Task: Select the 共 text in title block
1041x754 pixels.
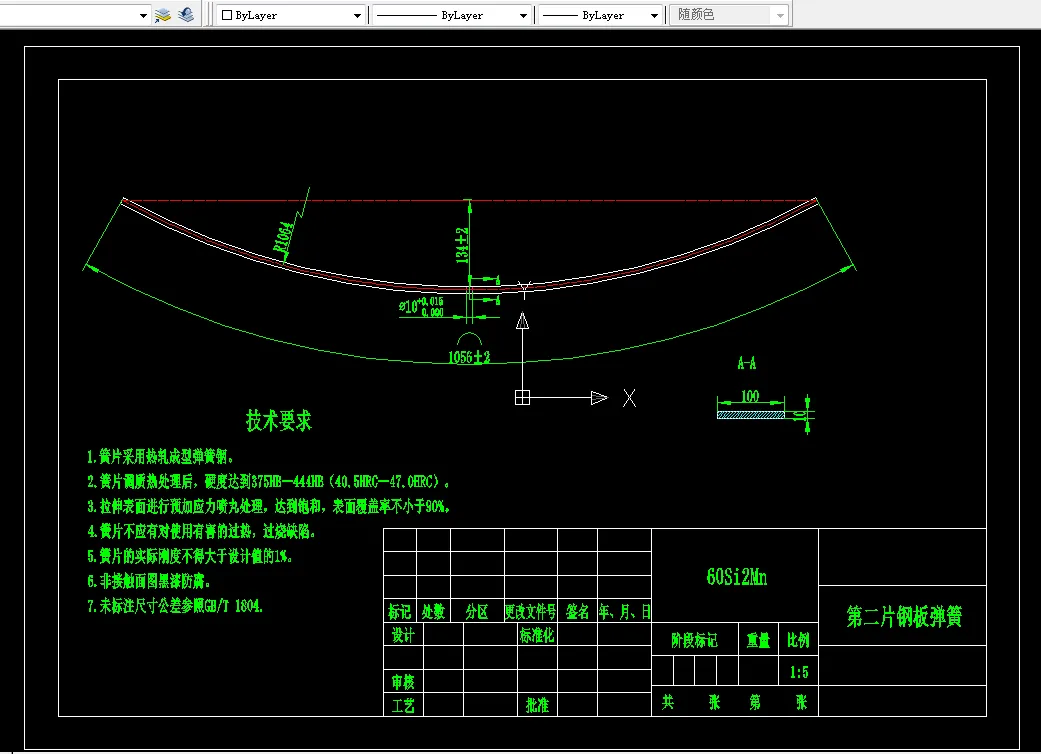Action: [668, 702]
